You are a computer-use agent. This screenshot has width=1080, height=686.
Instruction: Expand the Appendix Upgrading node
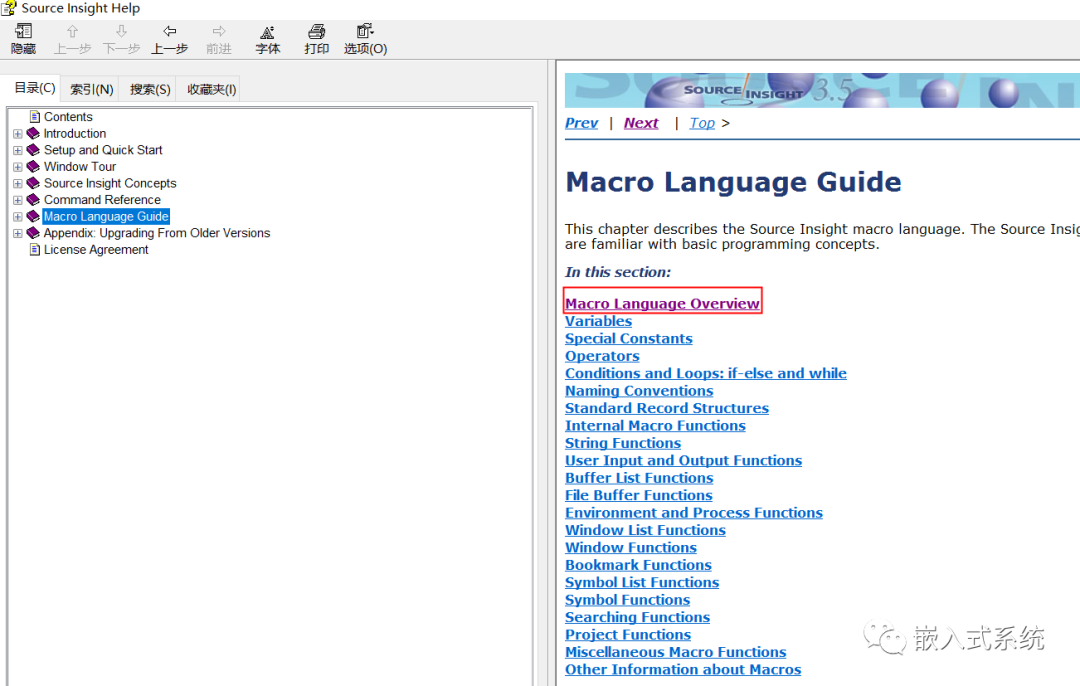pos(18,233)
